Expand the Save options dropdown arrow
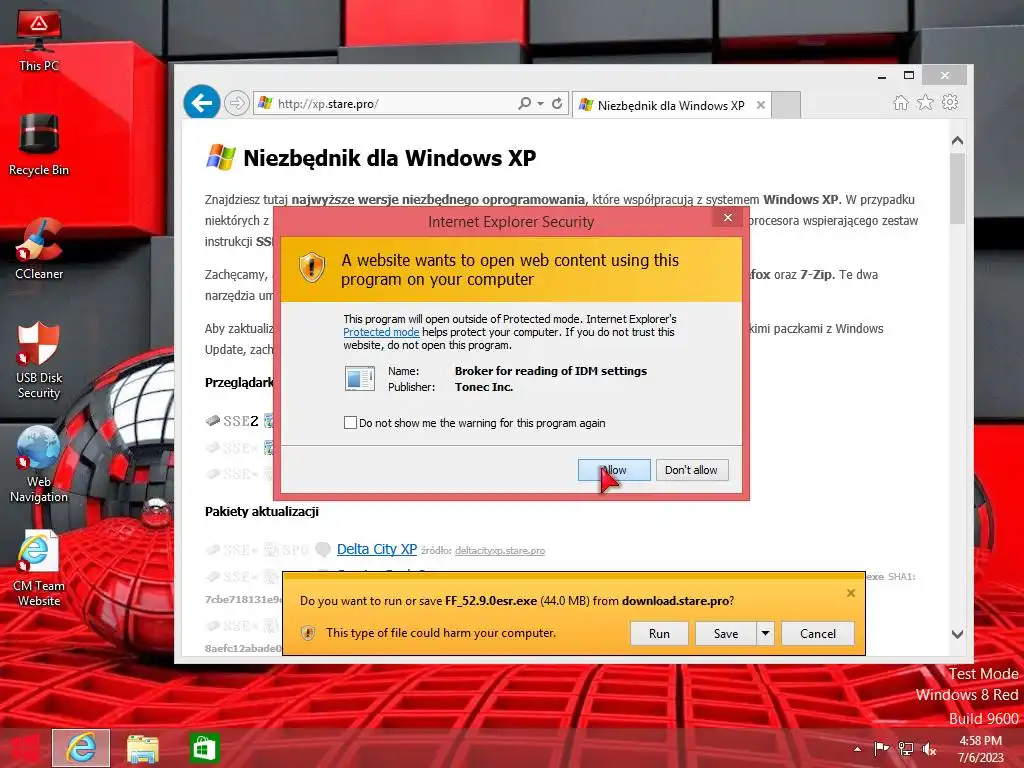Viewport: 1024px width, 768px height. pos(765,633)
